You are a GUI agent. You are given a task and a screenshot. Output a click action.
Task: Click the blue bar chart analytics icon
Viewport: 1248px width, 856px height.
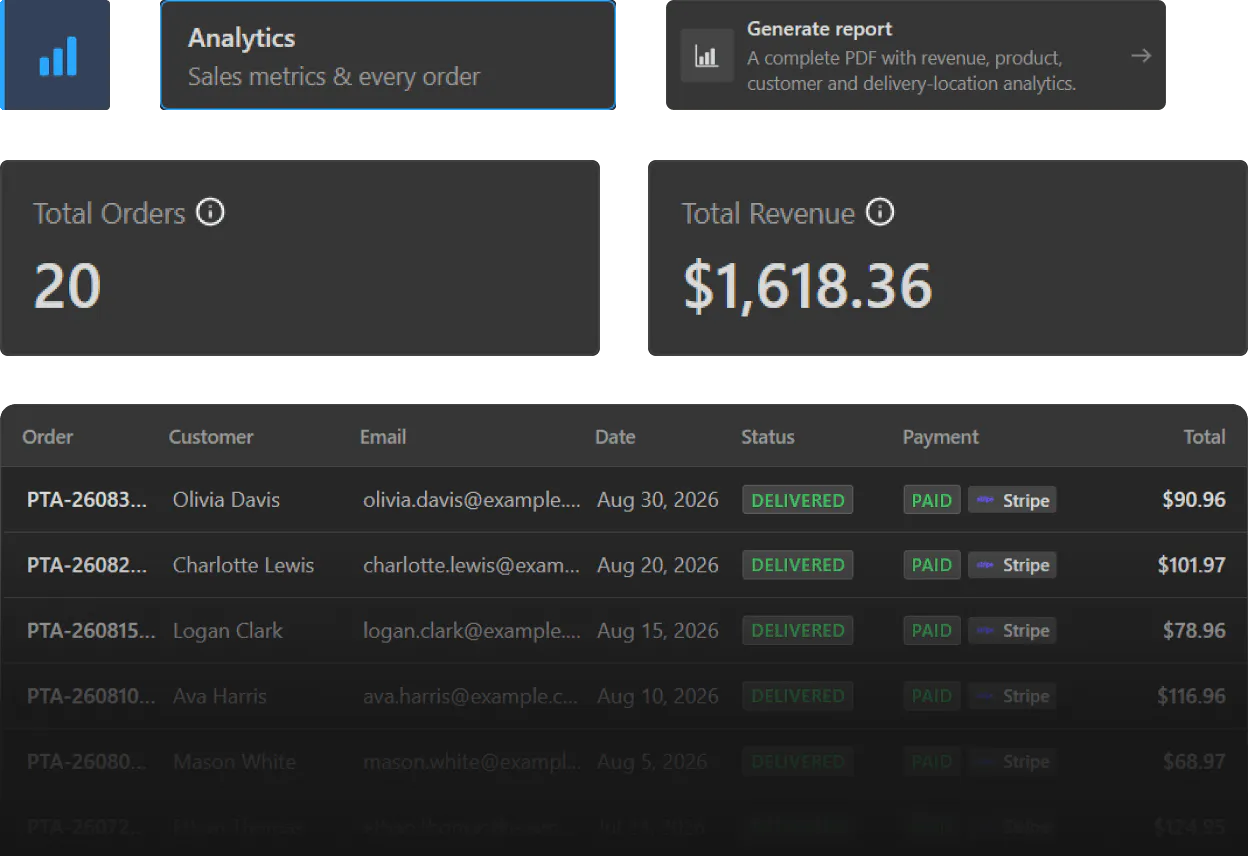pos(58,56)
